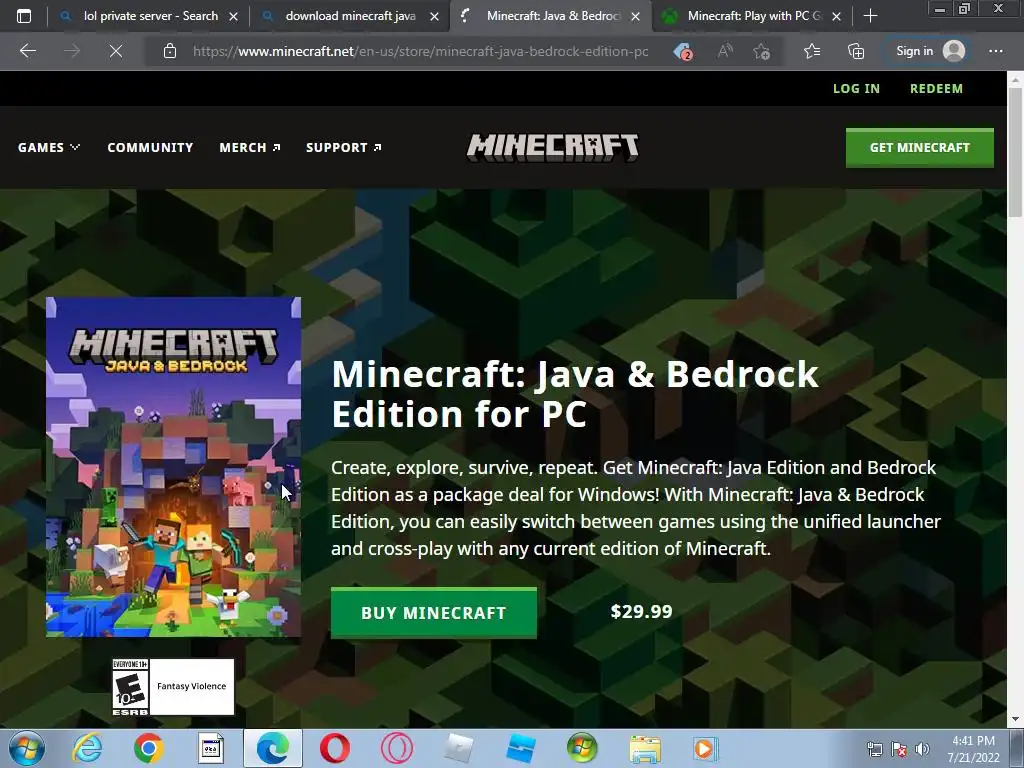
Task: Open the green Windows orb taskbar icon
Action: coord(582,748)
